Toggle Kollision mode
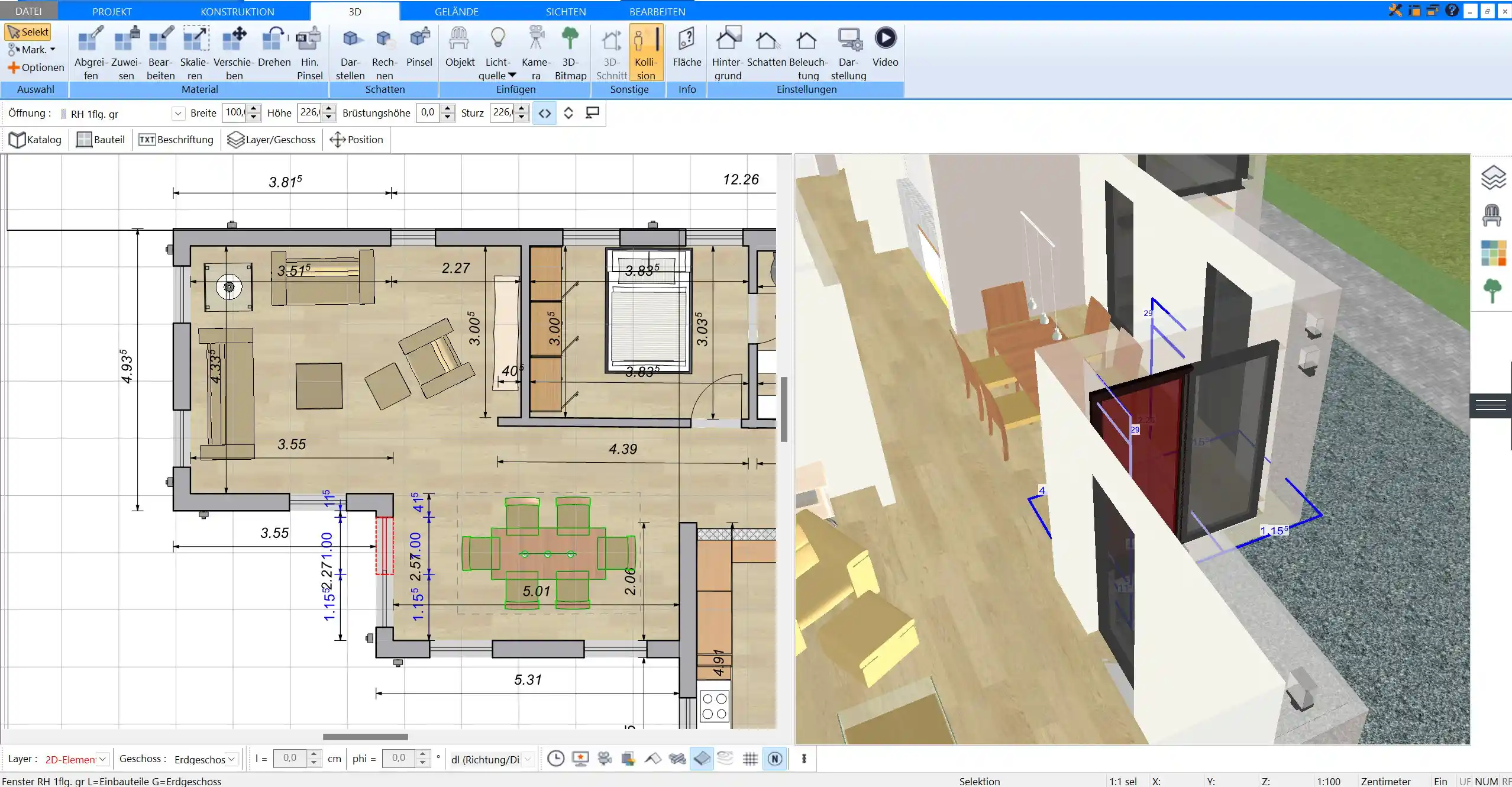Image resolution: width=1512 pixels, height=787 pixels. (646, 53)
